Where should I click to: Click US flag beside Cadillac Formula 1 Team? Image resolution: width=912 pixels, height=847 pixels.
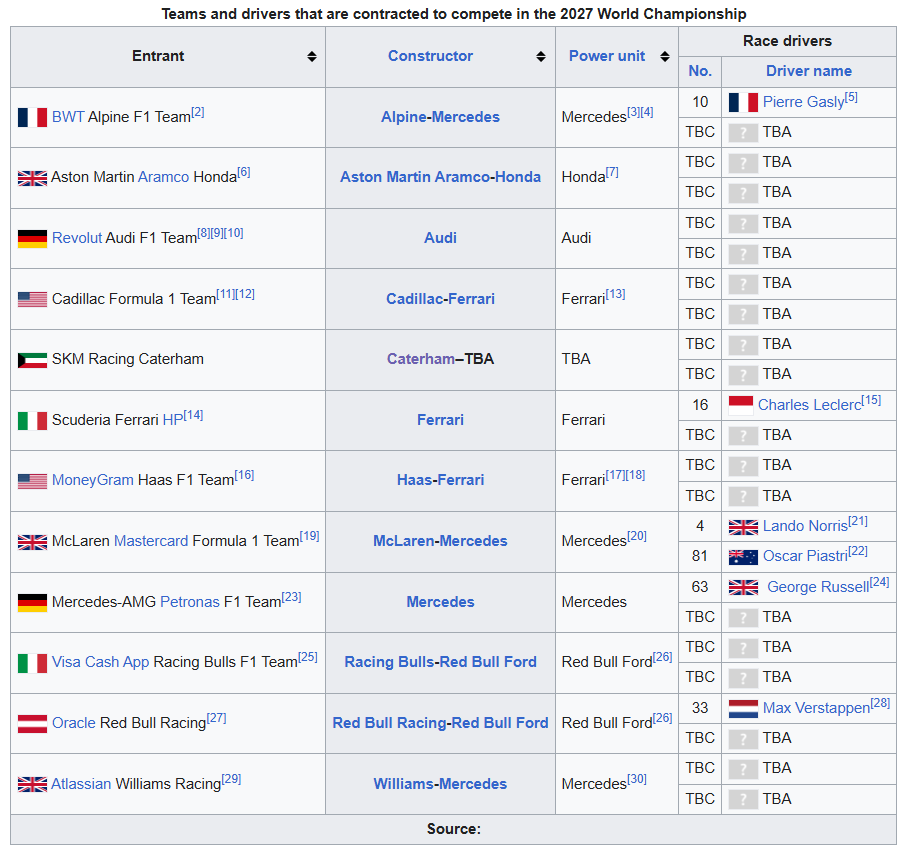click(x=33, y=299)
